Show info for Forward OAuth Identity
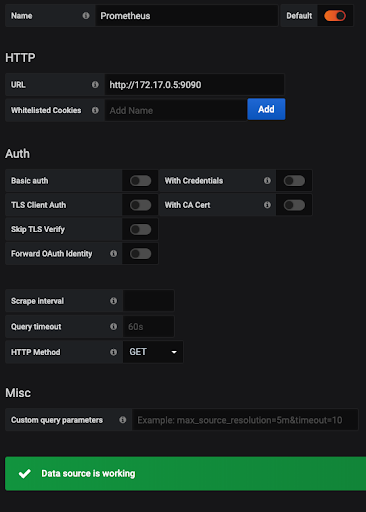The image size is (366, 512). 114,254
